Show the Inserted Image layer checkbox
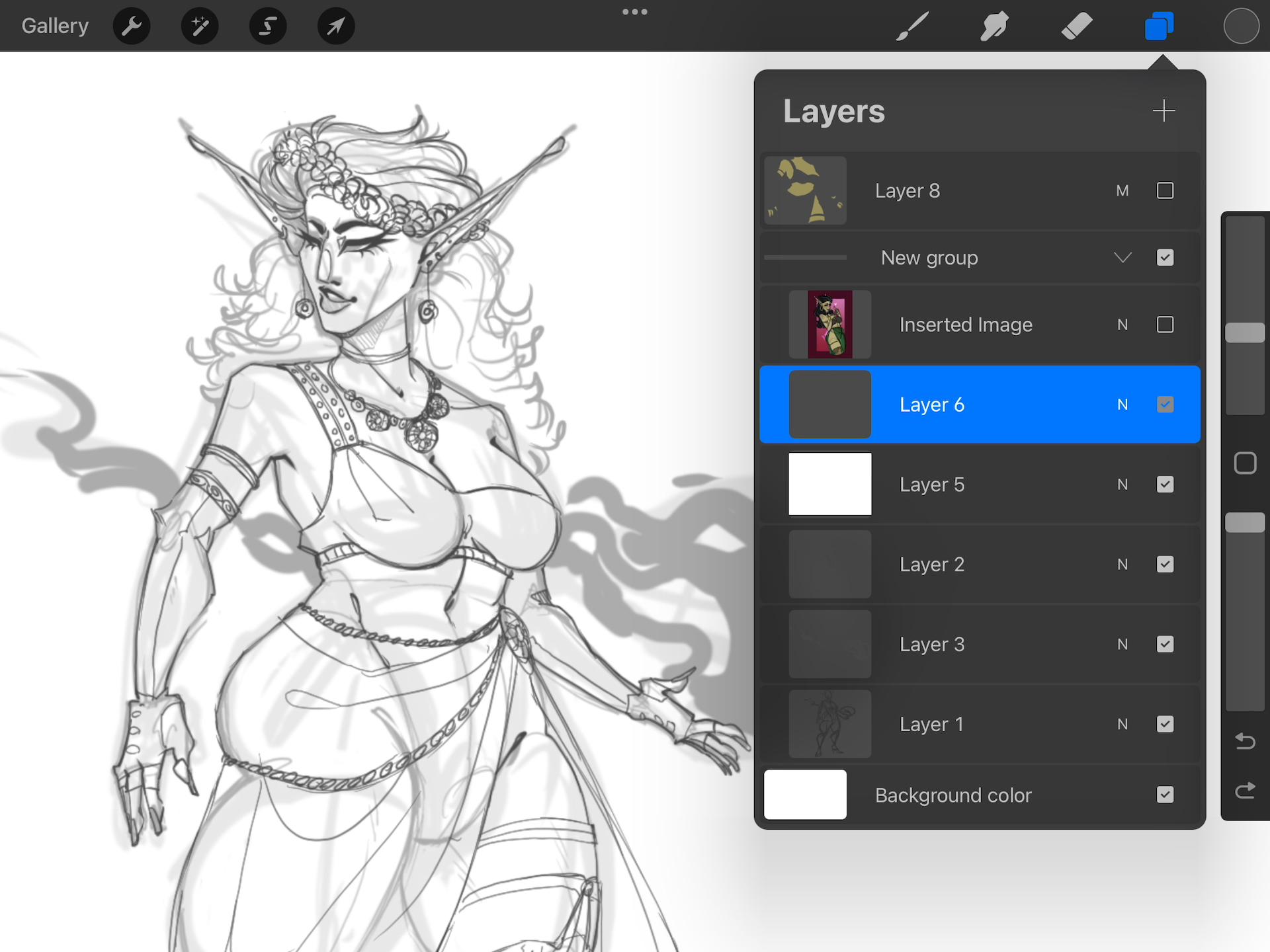 click(x=1165, y=325)
